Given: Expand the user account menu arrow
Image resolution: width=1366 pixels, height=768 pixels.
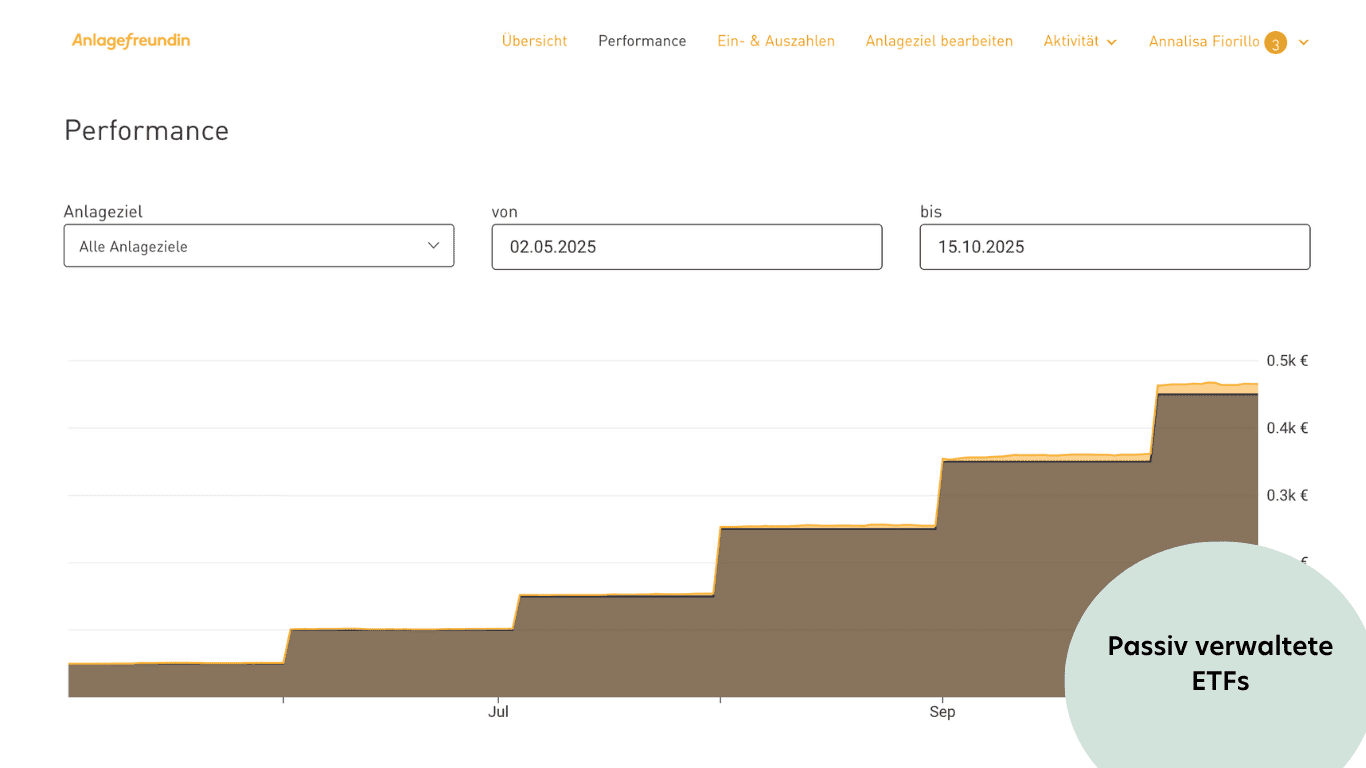Looking at the screenshot, I should click(1303, 42).
